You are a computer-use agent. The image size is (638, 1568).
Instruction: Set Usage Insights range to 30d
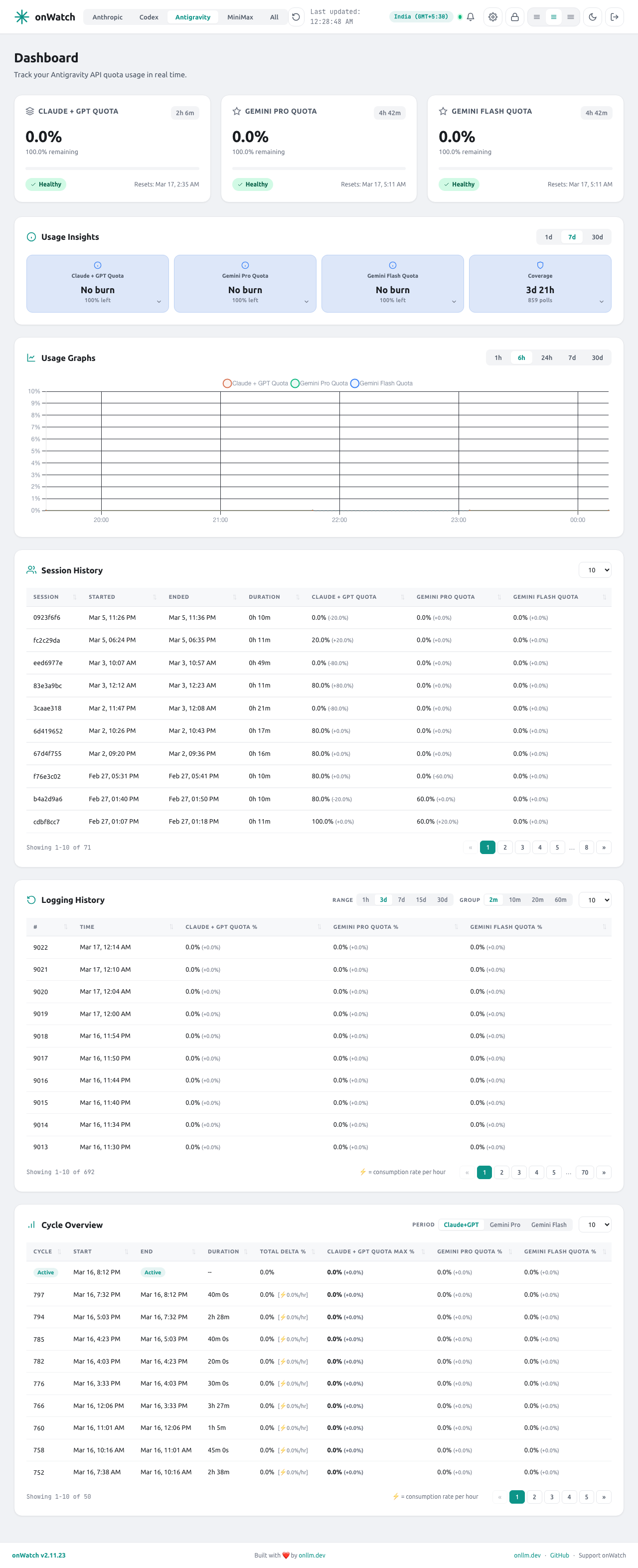tap(597, 237)
